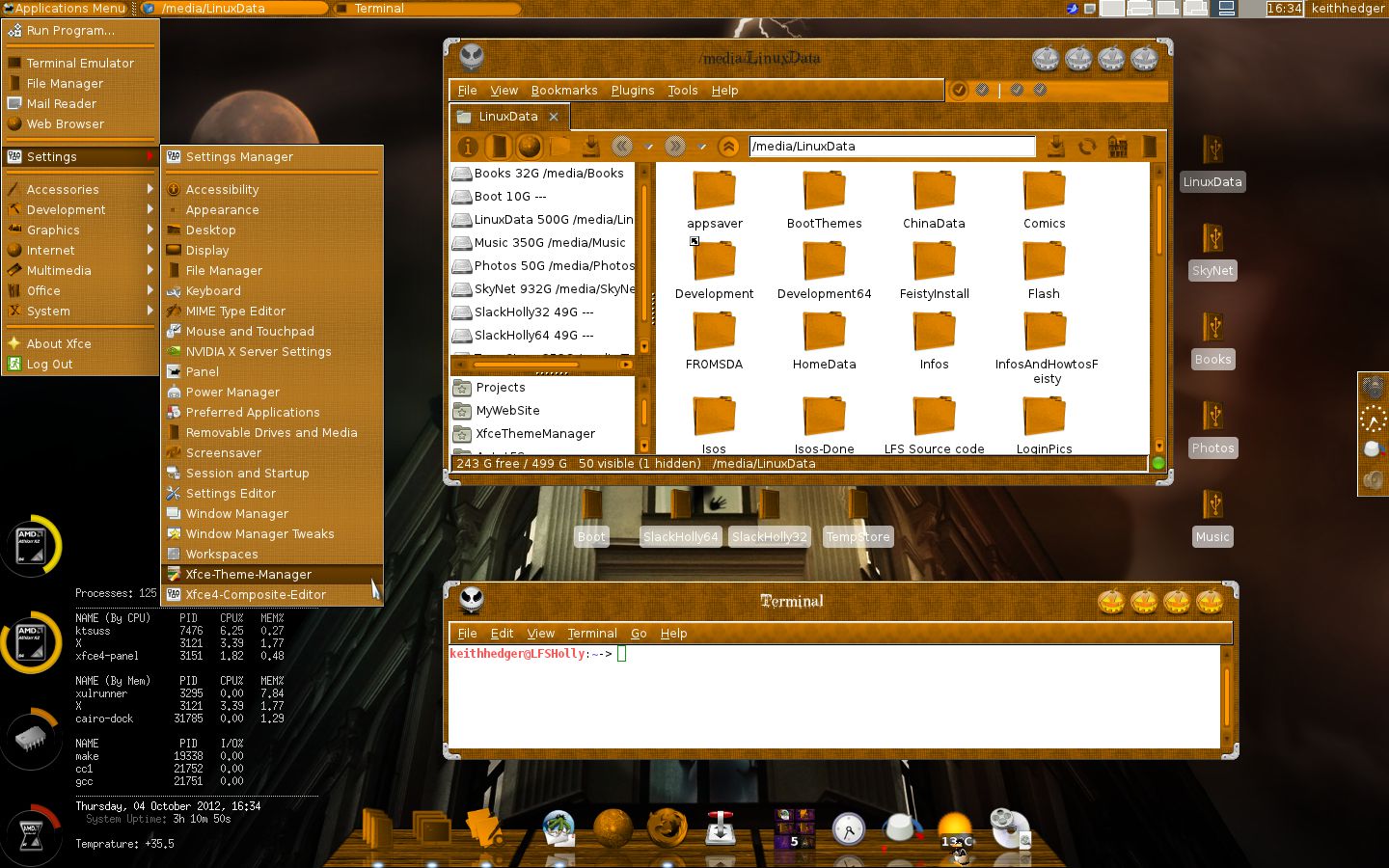Go forward with the fast-forward arrow button
Screen dimensions: 1389x868
[x=675, y=147]
